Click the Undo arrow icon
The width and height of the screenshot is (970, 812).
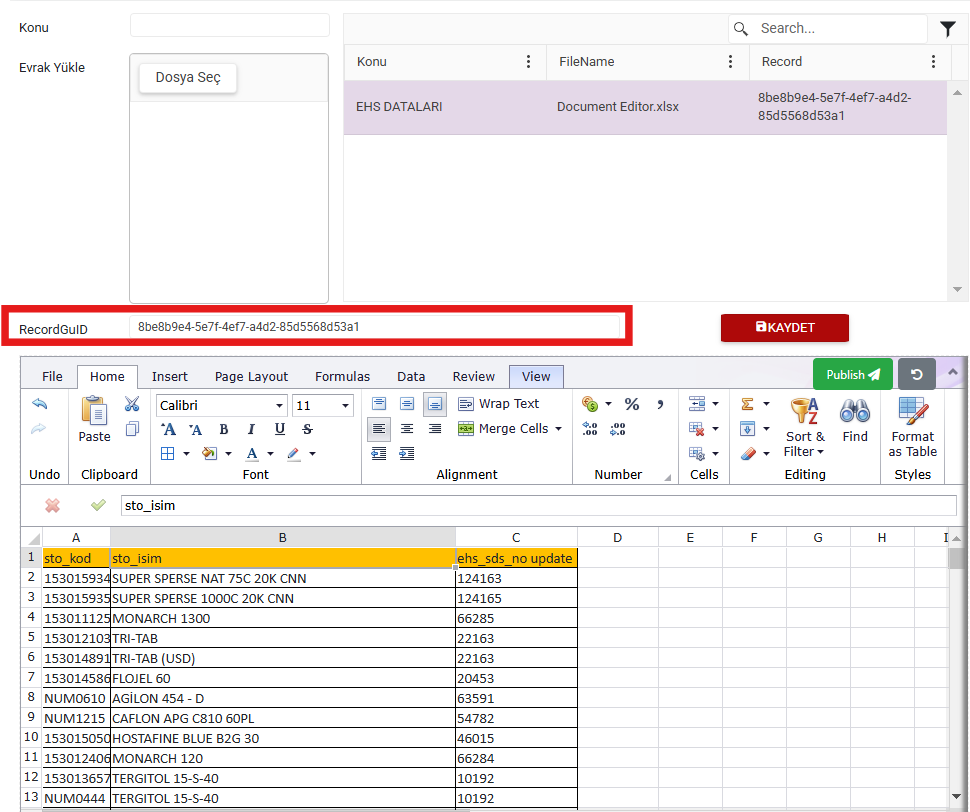(x=39, y=404)
